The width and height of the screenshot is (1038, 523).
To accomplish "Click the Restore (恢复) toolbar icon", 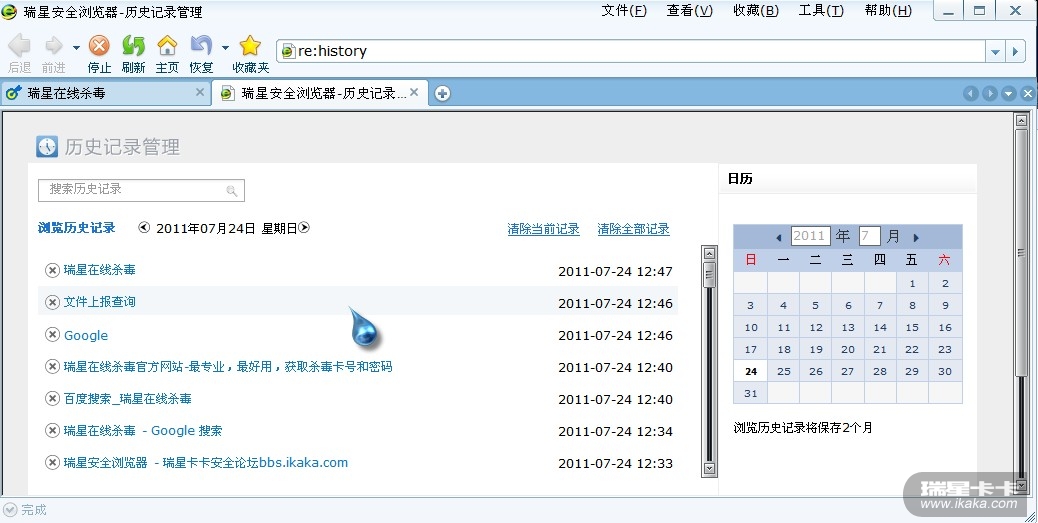I will coord(201,46).
